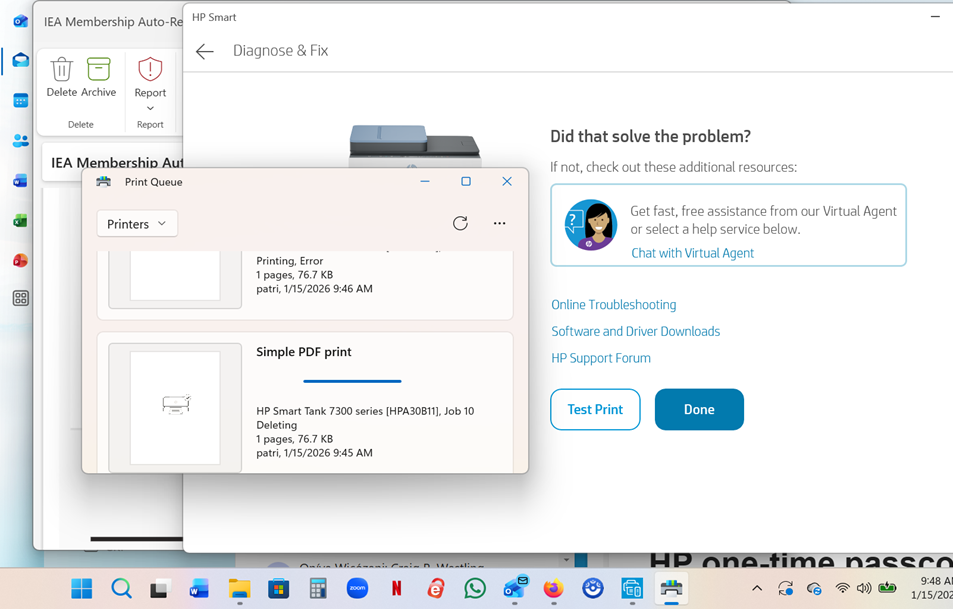953x609 pixels.
Task: Open Word from the taskbar
Action: [x=199, y=588]
